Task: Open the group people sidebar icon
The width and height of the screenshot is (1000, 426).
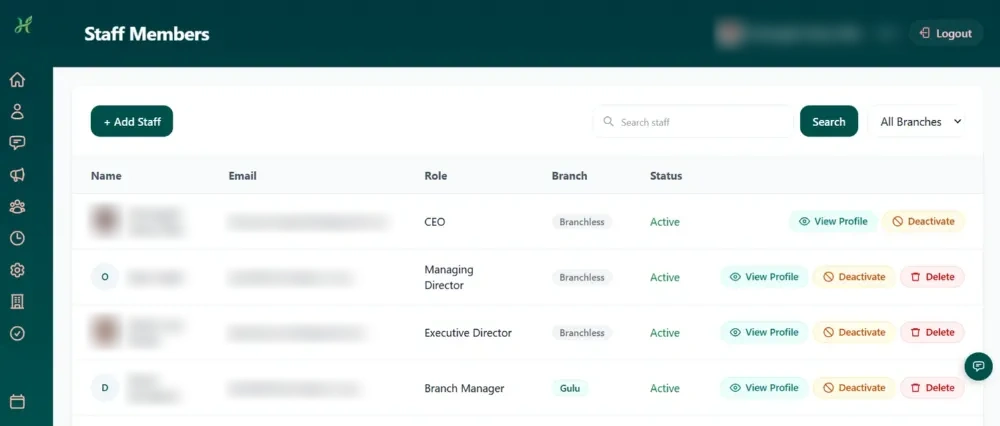Action: coord(17,207)
